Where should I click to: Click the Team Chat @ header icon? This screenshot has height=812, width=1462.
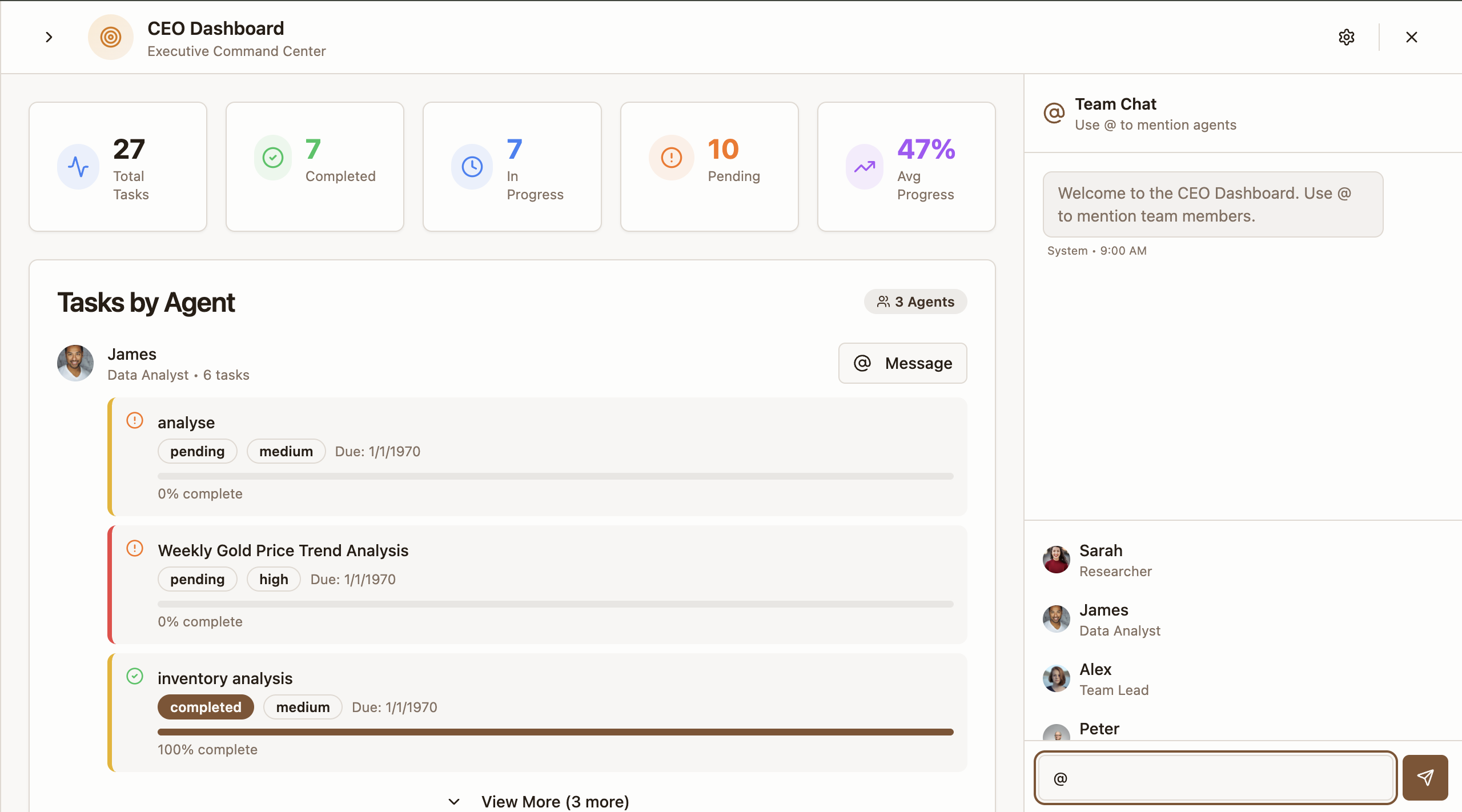(1054, 113)
